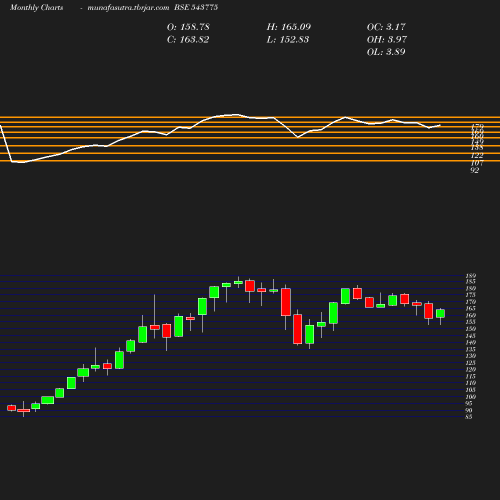Click the 'OL: 3.89' reading
Image resolution: width=500 pixels, height=500 pixels.
pyautogui.click(x=386, y=52)
